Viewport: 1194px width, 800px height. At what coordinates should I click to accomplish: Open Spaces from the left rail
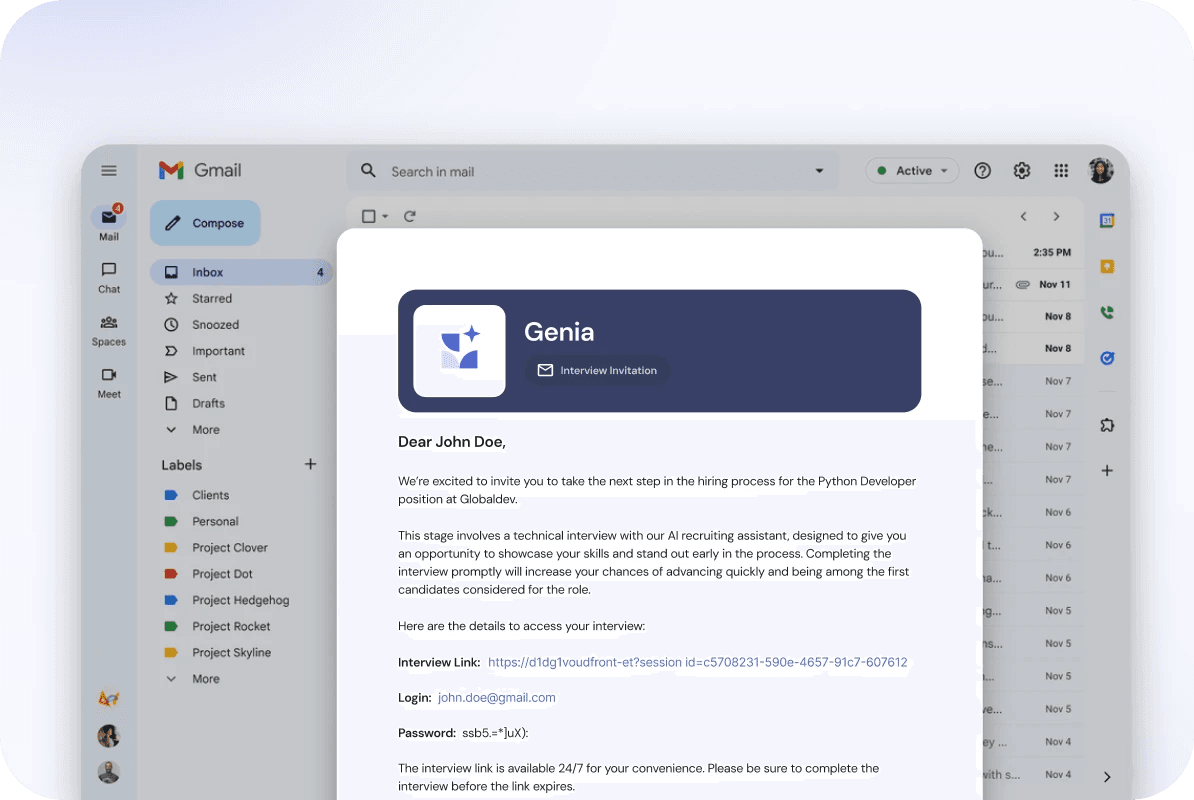tap(109, 330)
